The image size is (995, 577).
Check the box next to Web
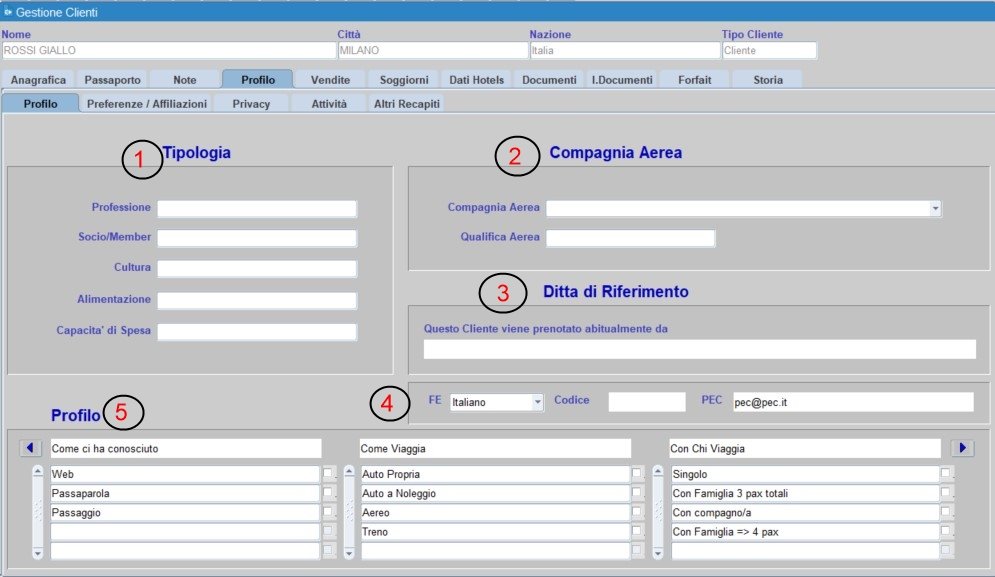point(330,473)
